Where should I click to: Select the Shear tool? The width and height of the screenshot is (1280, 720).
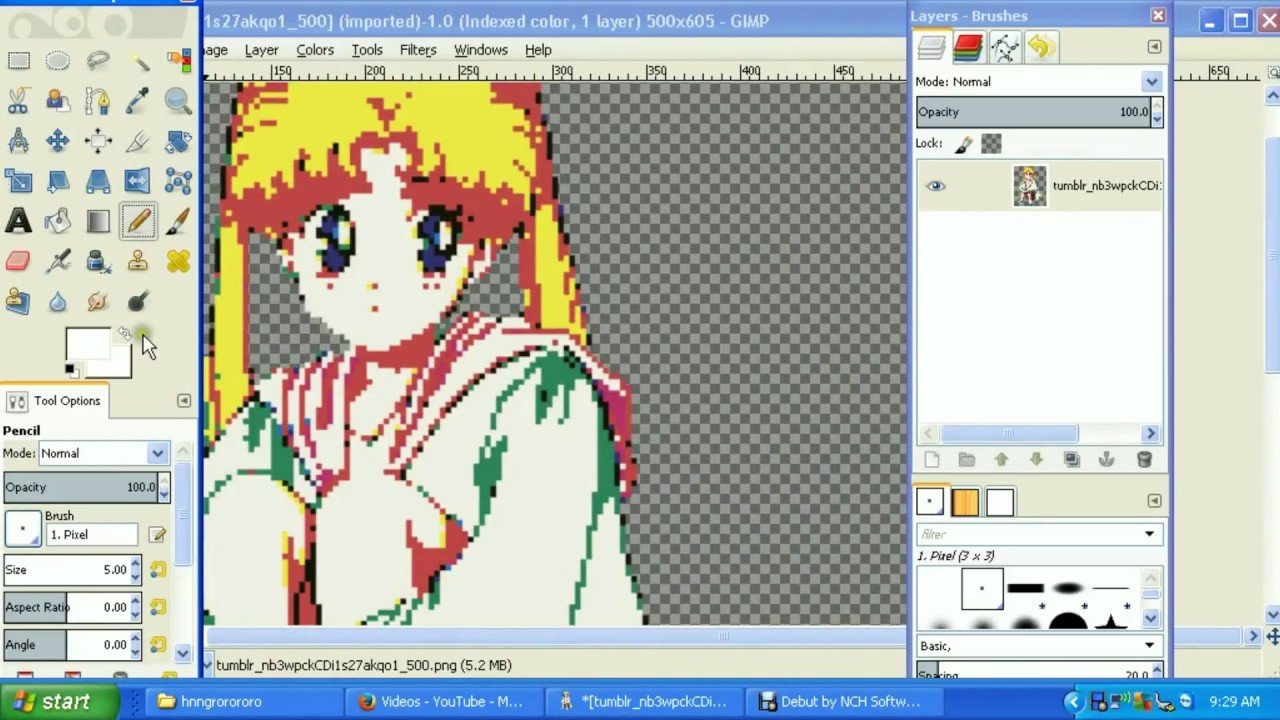pyautogui.click(x=58, y=181)
